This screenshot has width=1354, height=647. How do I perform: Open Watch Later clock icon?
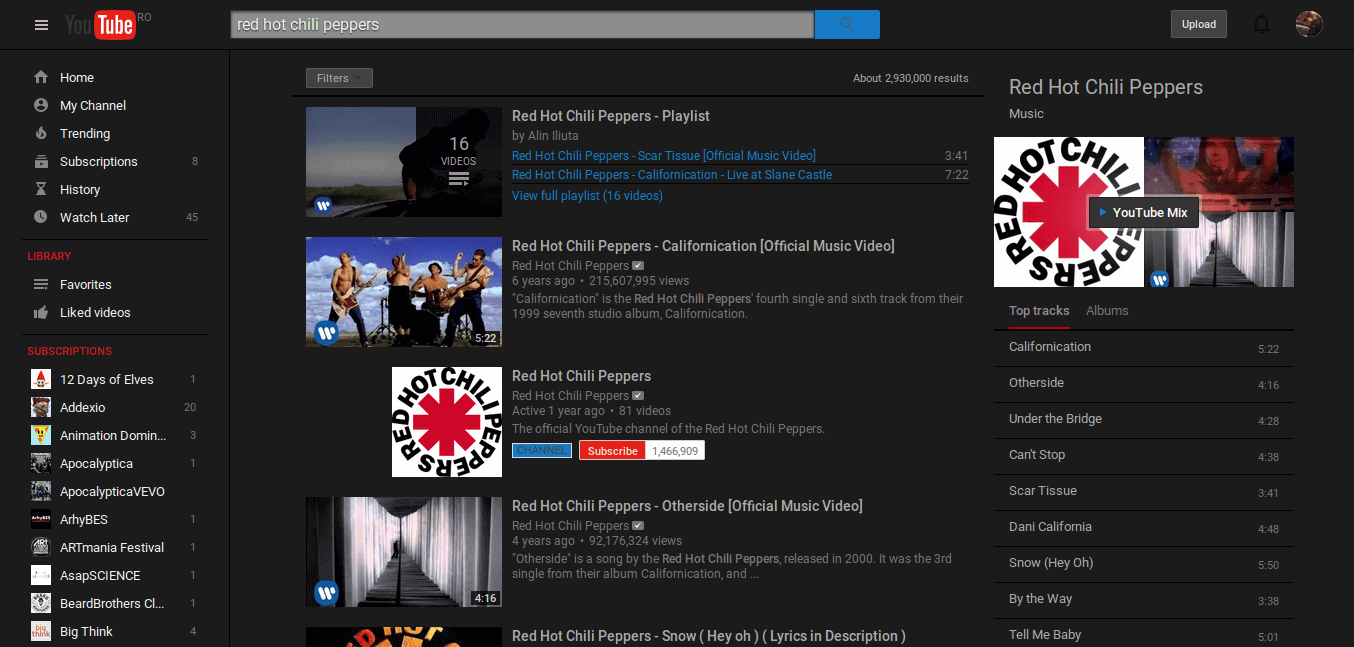coord(41,217)
